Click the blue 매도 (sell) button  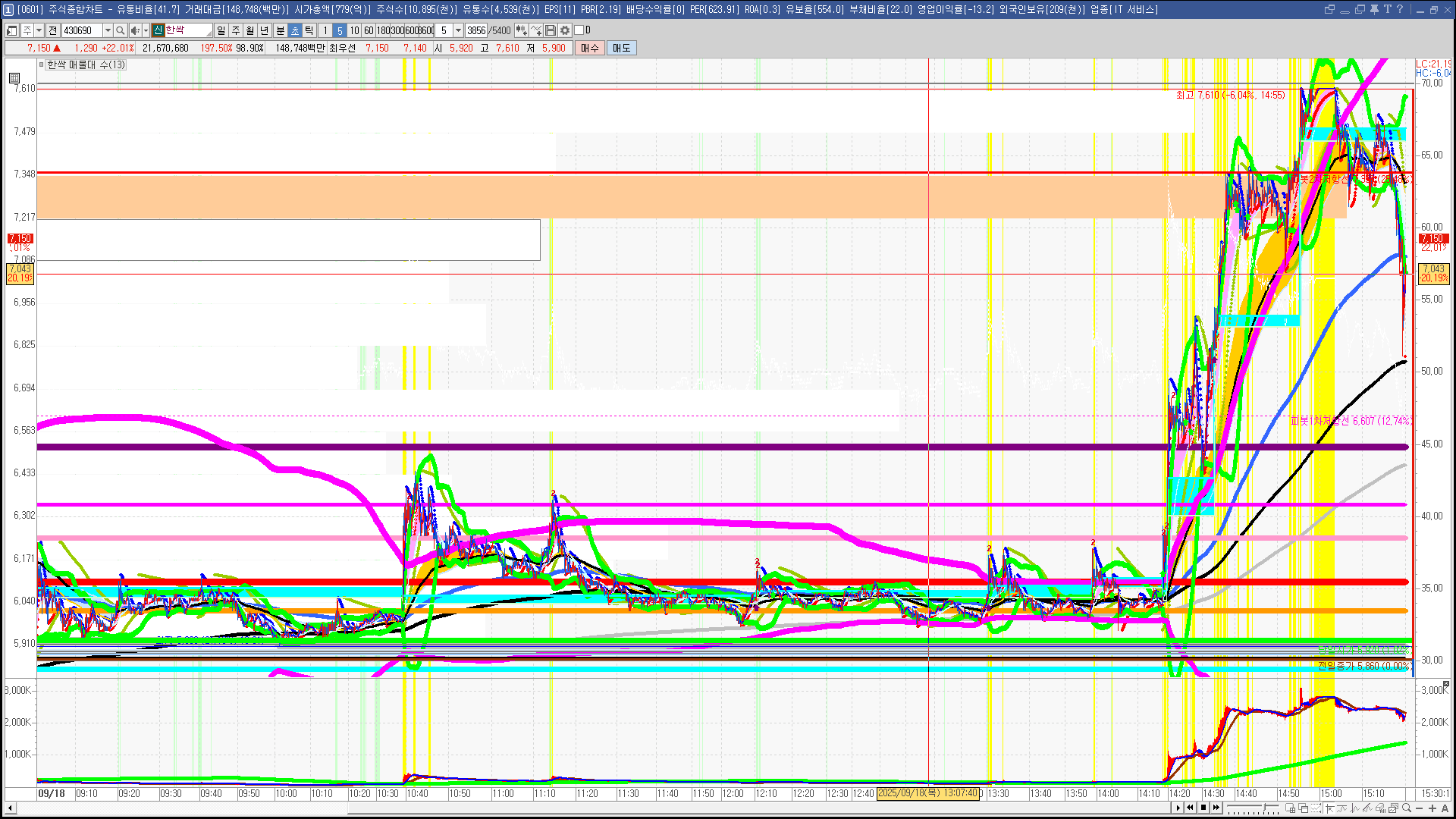pos(621,48)
